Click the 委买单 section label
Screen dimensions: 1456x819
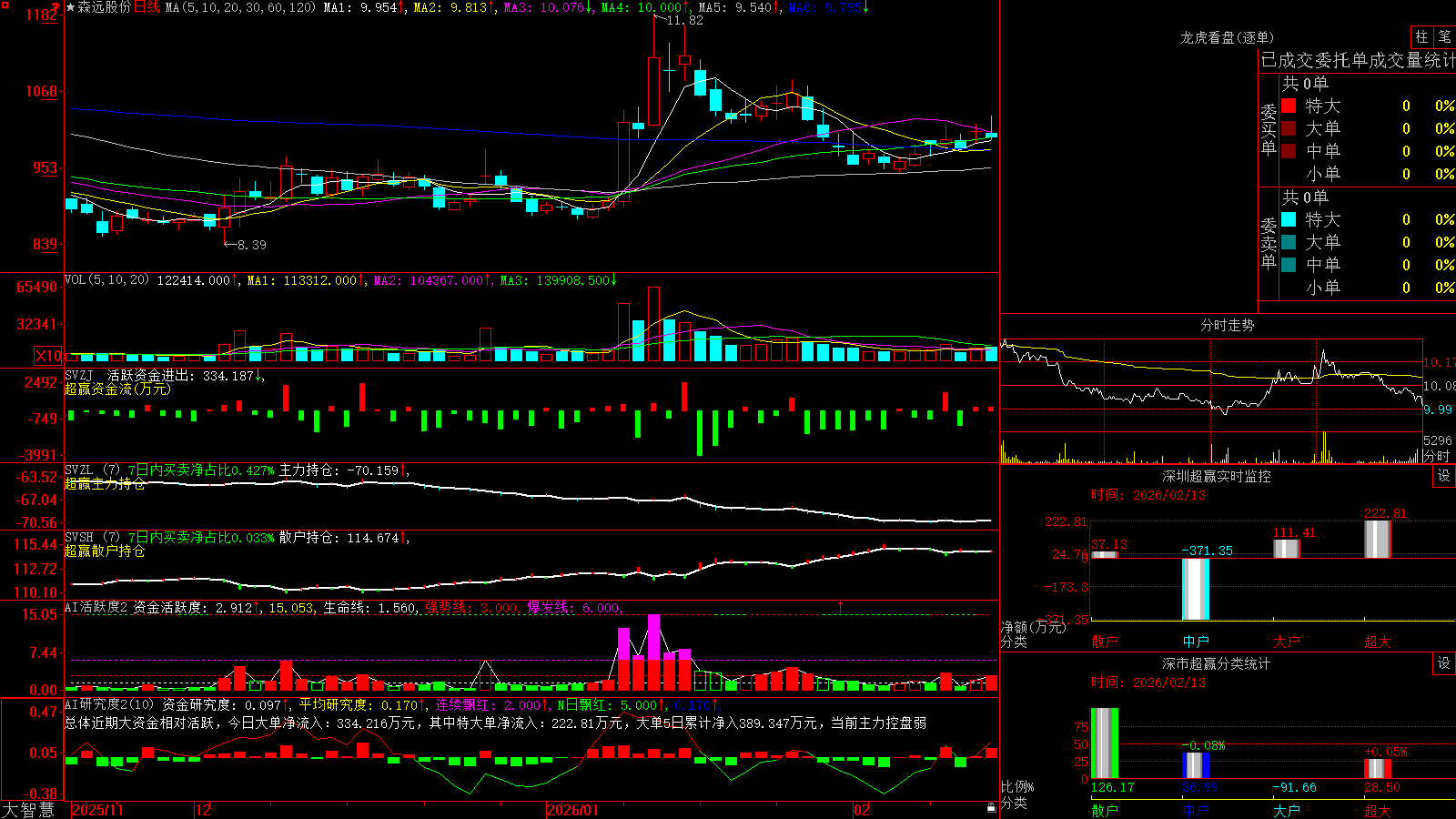click(x=1269, y=130)
